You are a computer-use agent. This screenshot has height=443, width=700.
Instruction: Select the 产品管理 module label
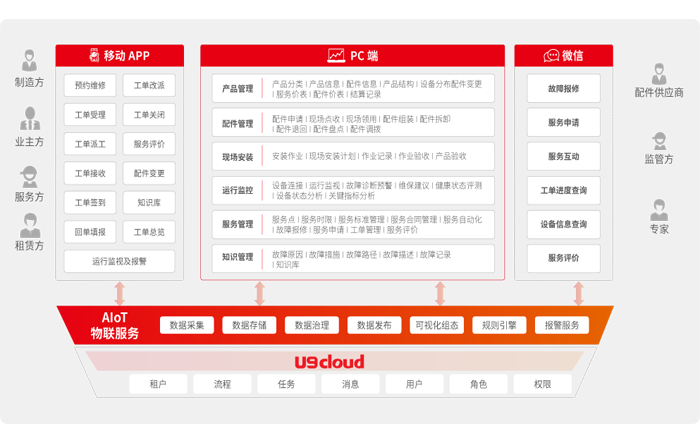click(x=238, y=89)
